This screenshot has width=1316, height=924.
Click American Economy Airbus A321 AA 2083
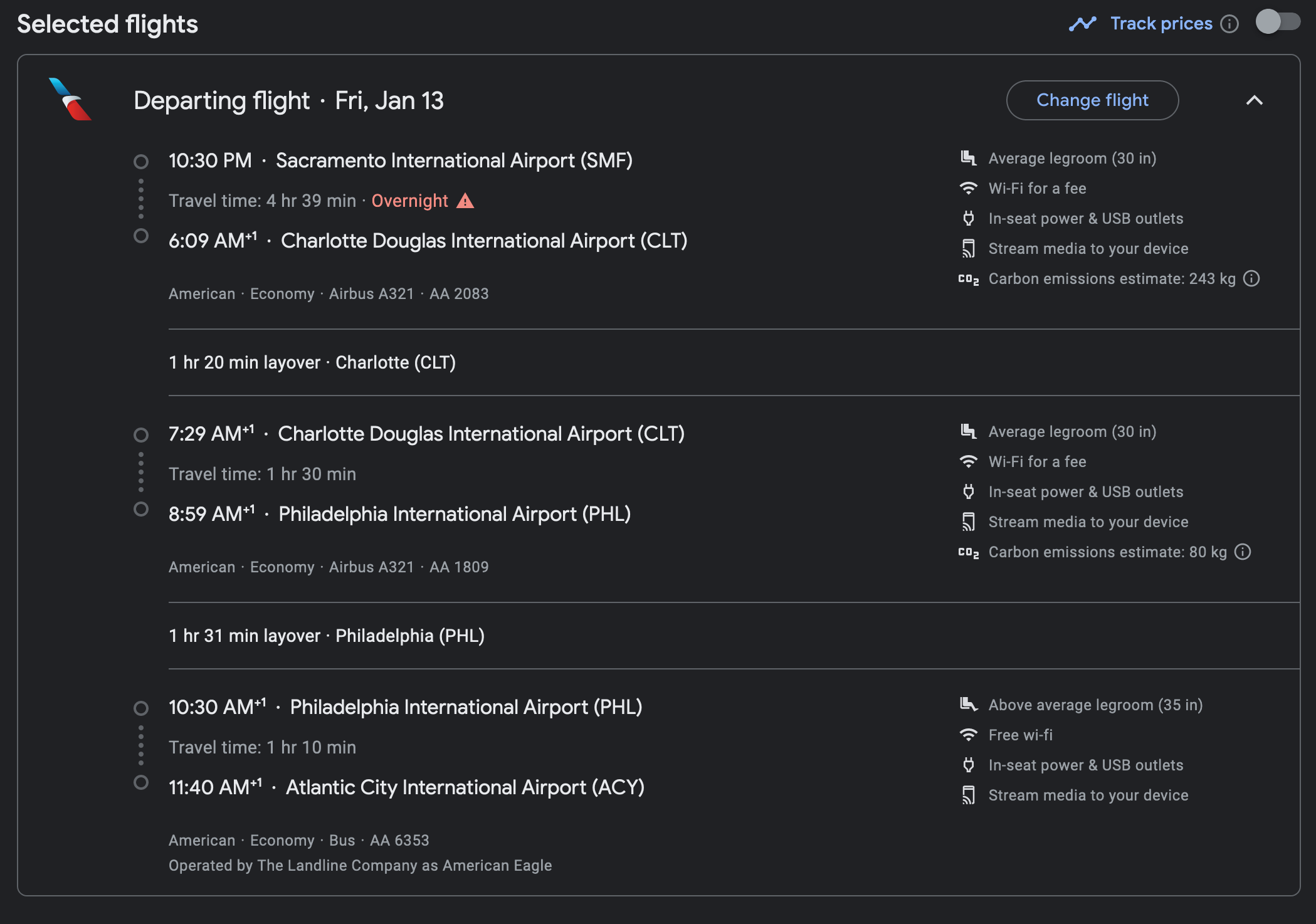[x=329, y=293]
